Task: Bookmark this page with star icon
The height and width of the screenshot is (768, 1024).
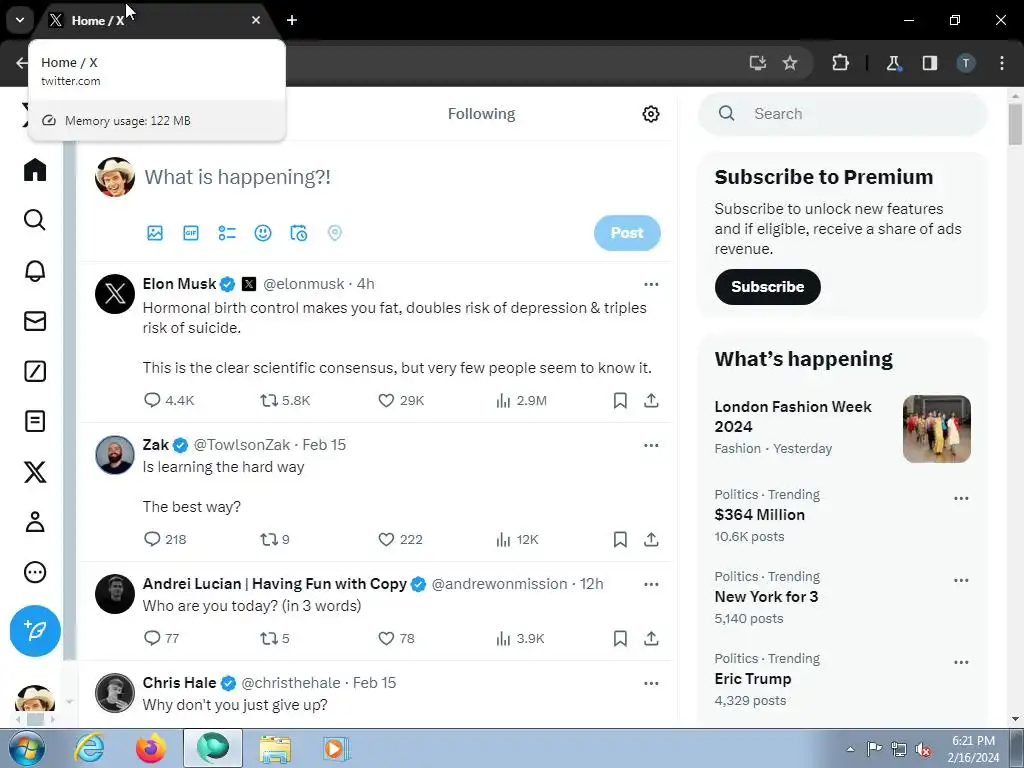Action: point(790,63)
